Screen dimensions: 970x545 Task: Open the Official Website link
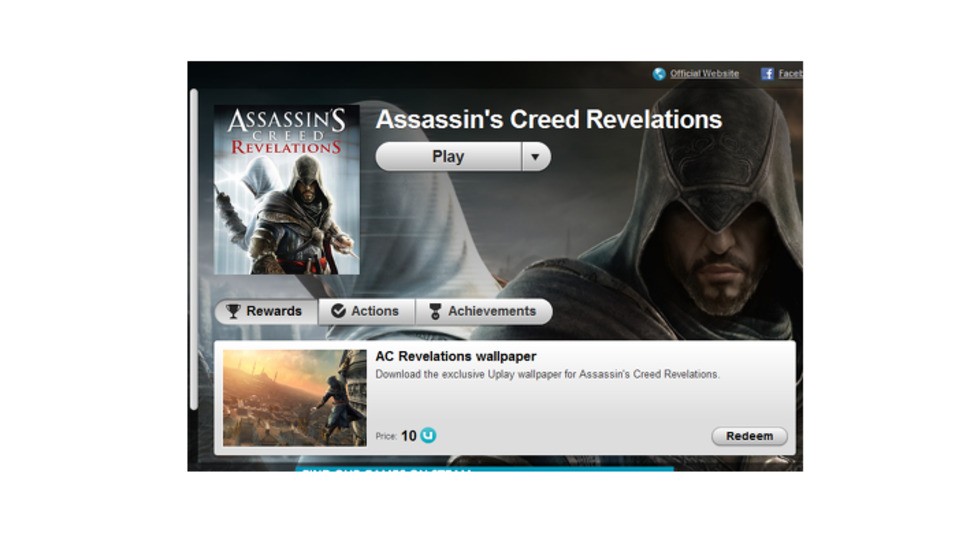pos(704,73)
